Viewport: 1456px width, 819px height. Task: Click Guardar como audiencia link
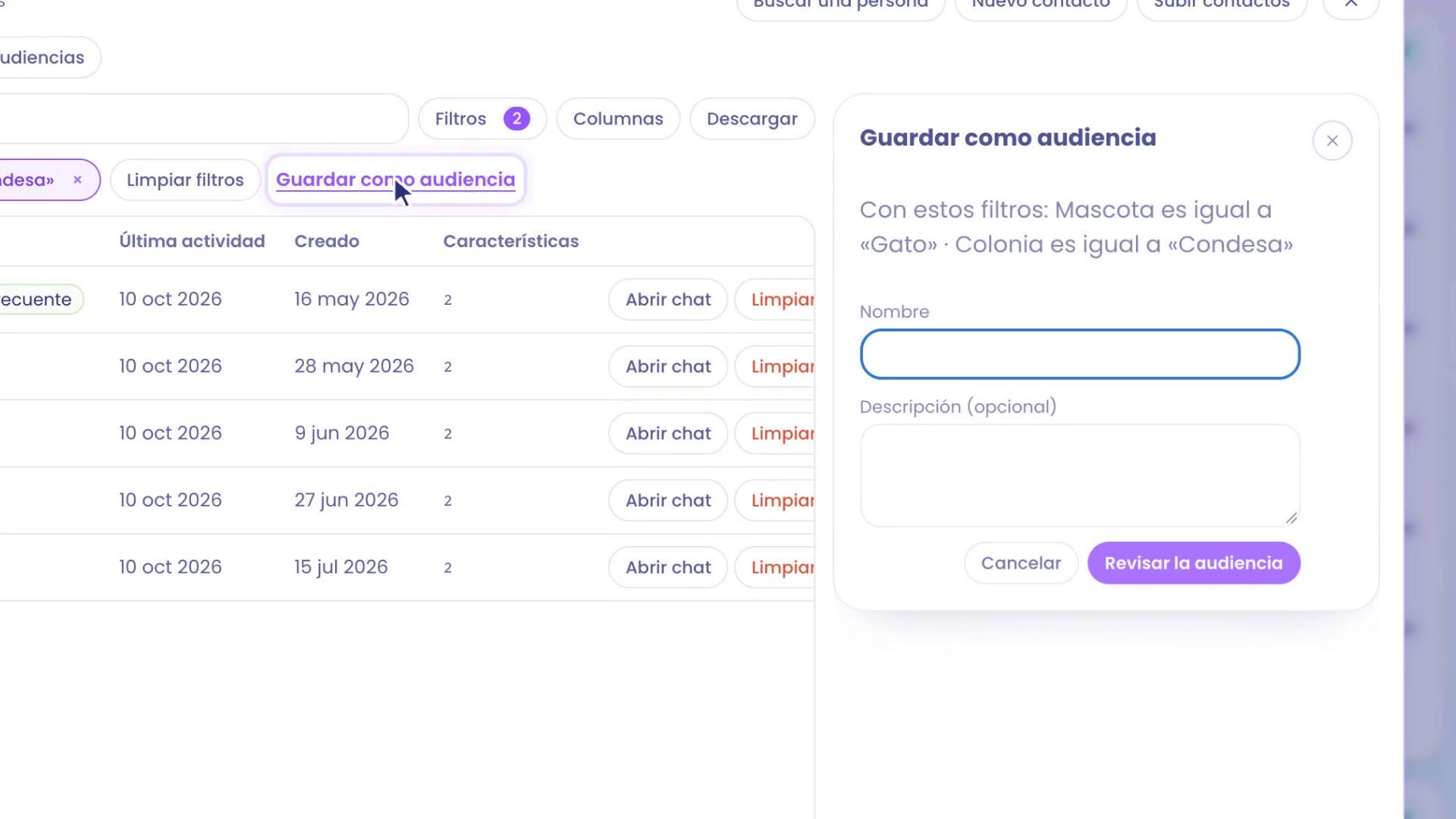(395, 180)
